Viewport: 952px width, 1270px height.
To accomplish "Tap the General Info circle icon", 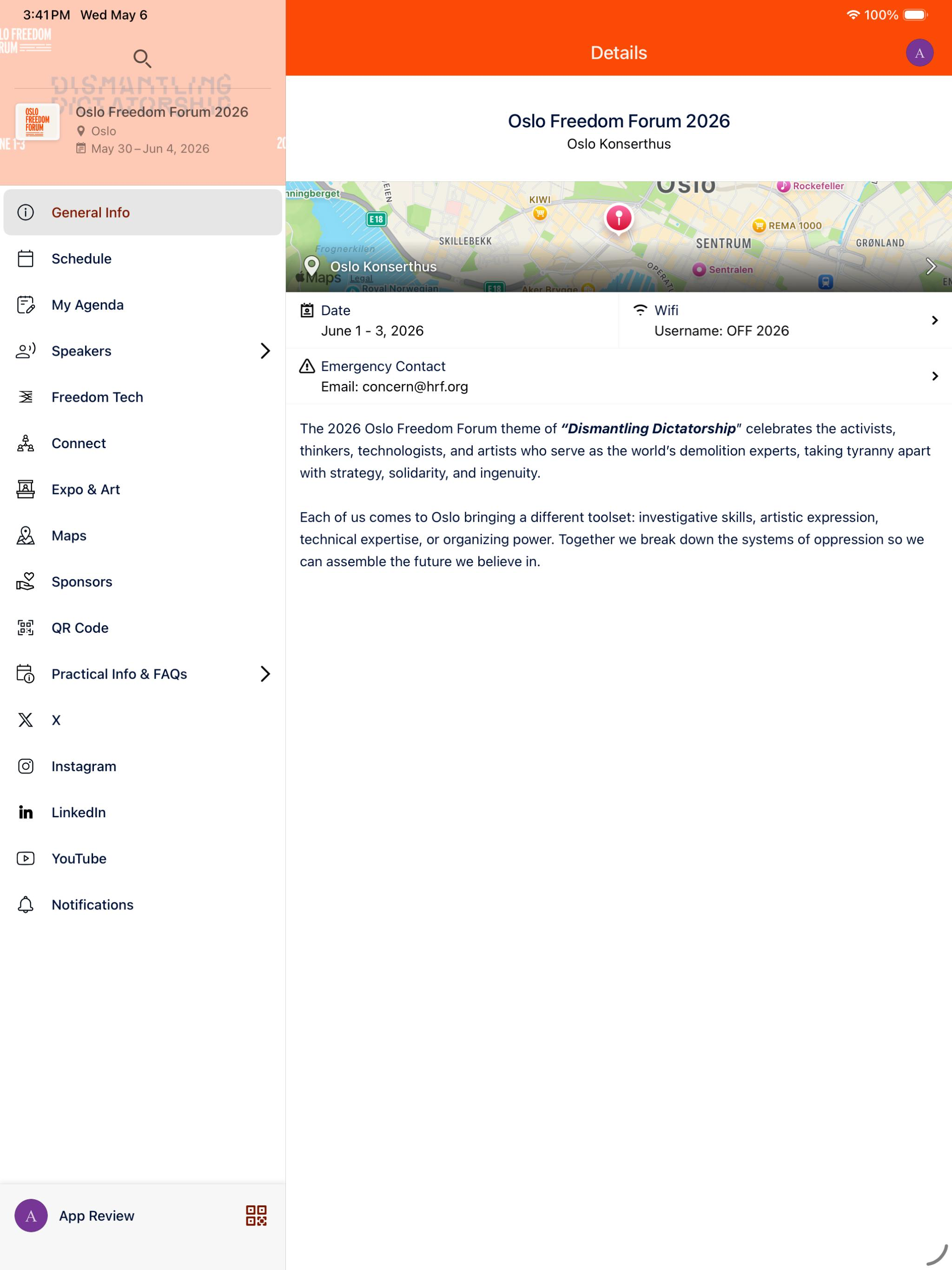I will coord(26,212).
